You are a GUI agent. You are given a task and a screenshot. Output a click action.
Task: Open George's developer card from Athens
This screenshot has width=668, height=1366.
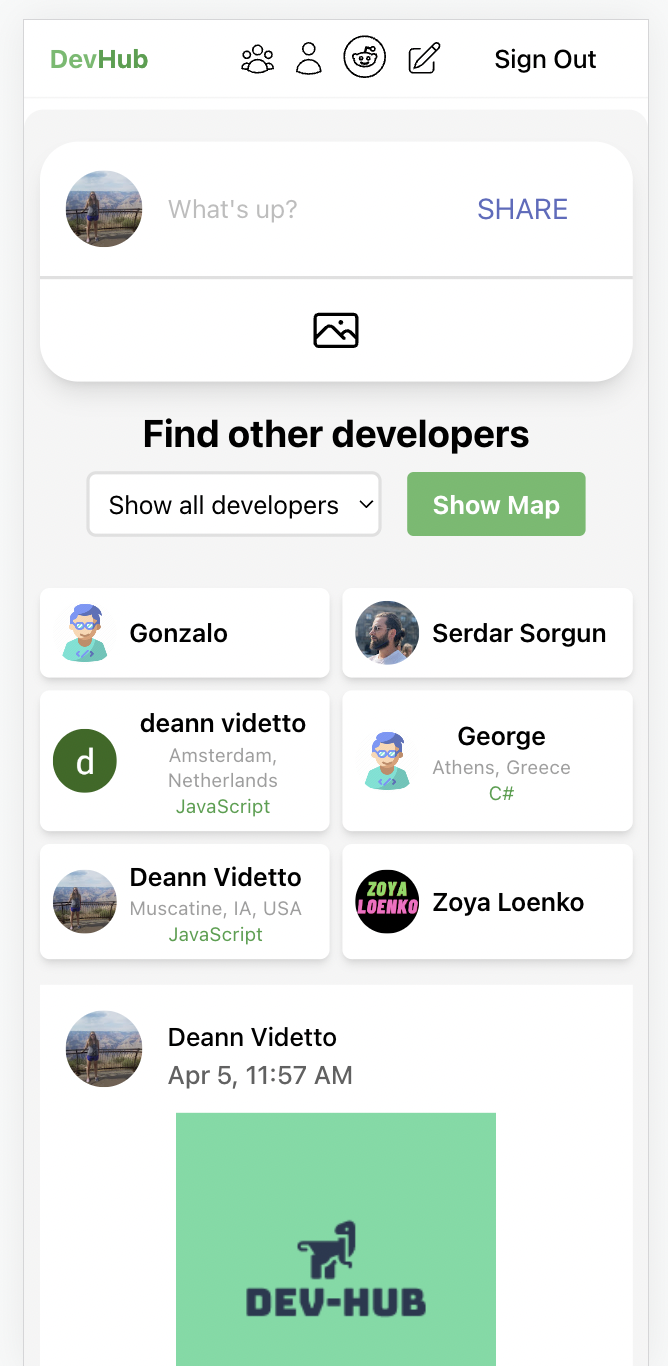coord(487,760)
